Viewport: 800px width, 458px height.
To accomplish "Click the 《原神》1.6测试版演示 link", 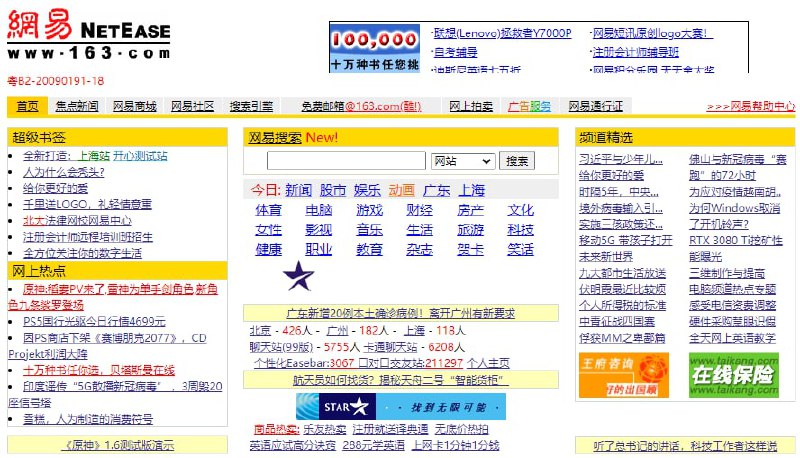I will [118, 445].
